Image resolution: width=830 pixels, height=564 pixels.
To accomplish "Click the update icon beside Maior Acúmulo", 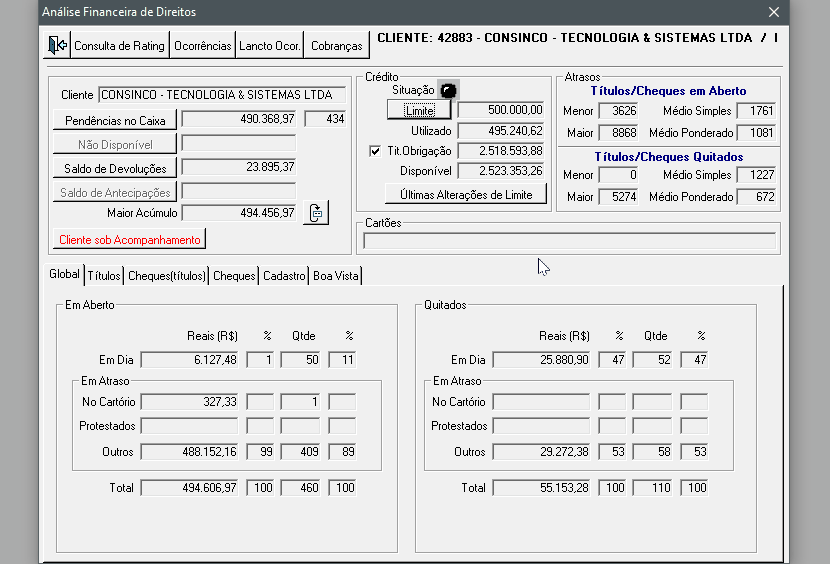I will tap(316, 212).
